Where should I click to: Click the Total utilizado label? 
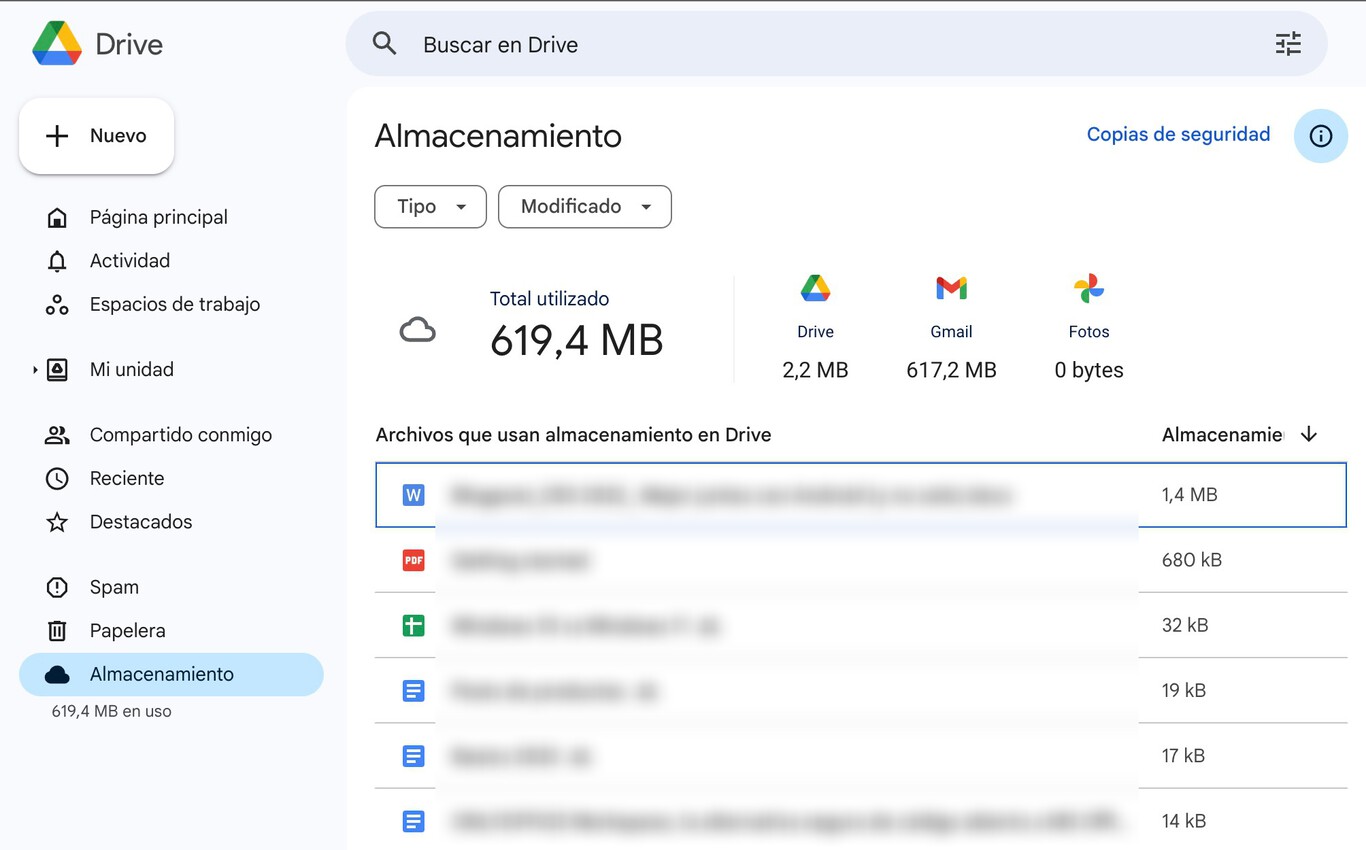click(549, 299)
